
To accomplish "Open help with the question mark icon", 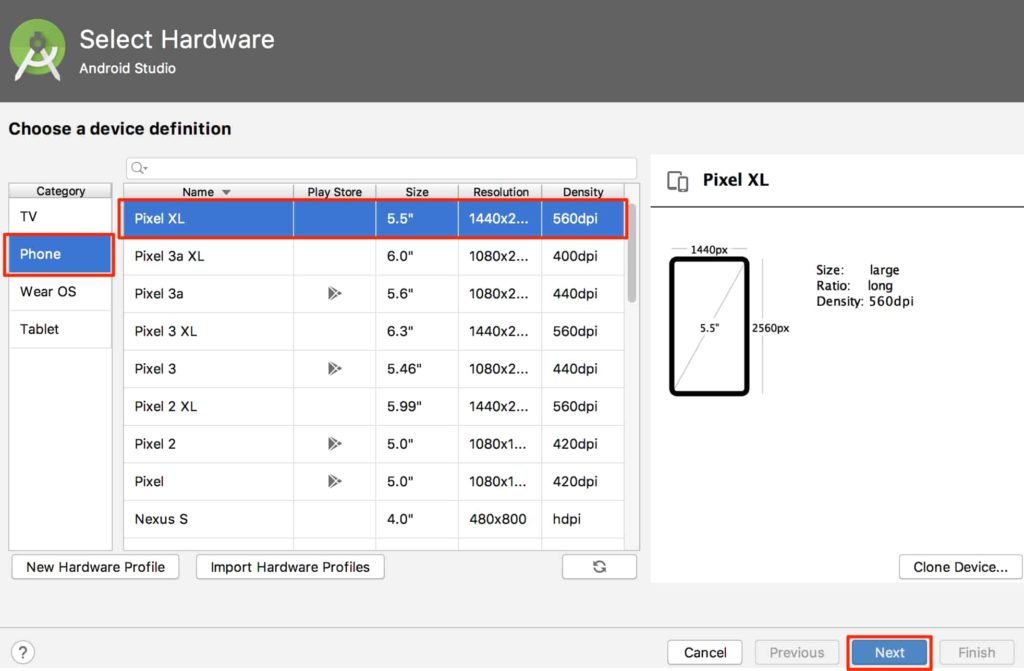I will coord(23,652).
